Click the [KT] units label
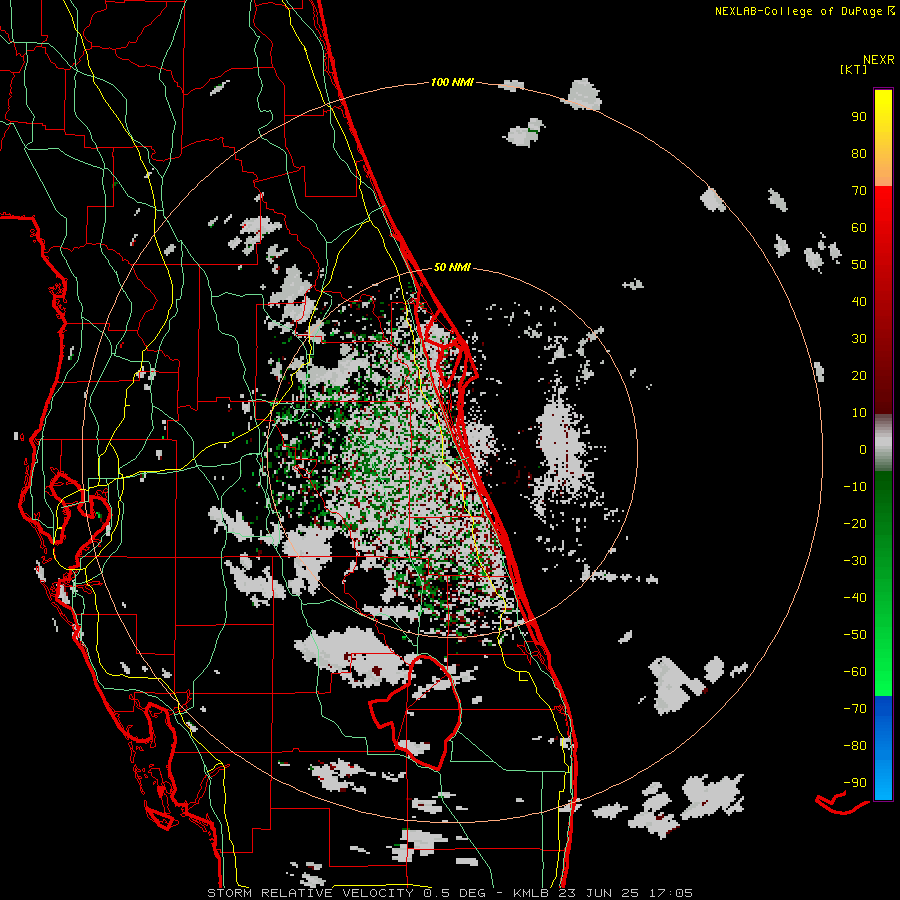900x900 pixels. point(853,69)
